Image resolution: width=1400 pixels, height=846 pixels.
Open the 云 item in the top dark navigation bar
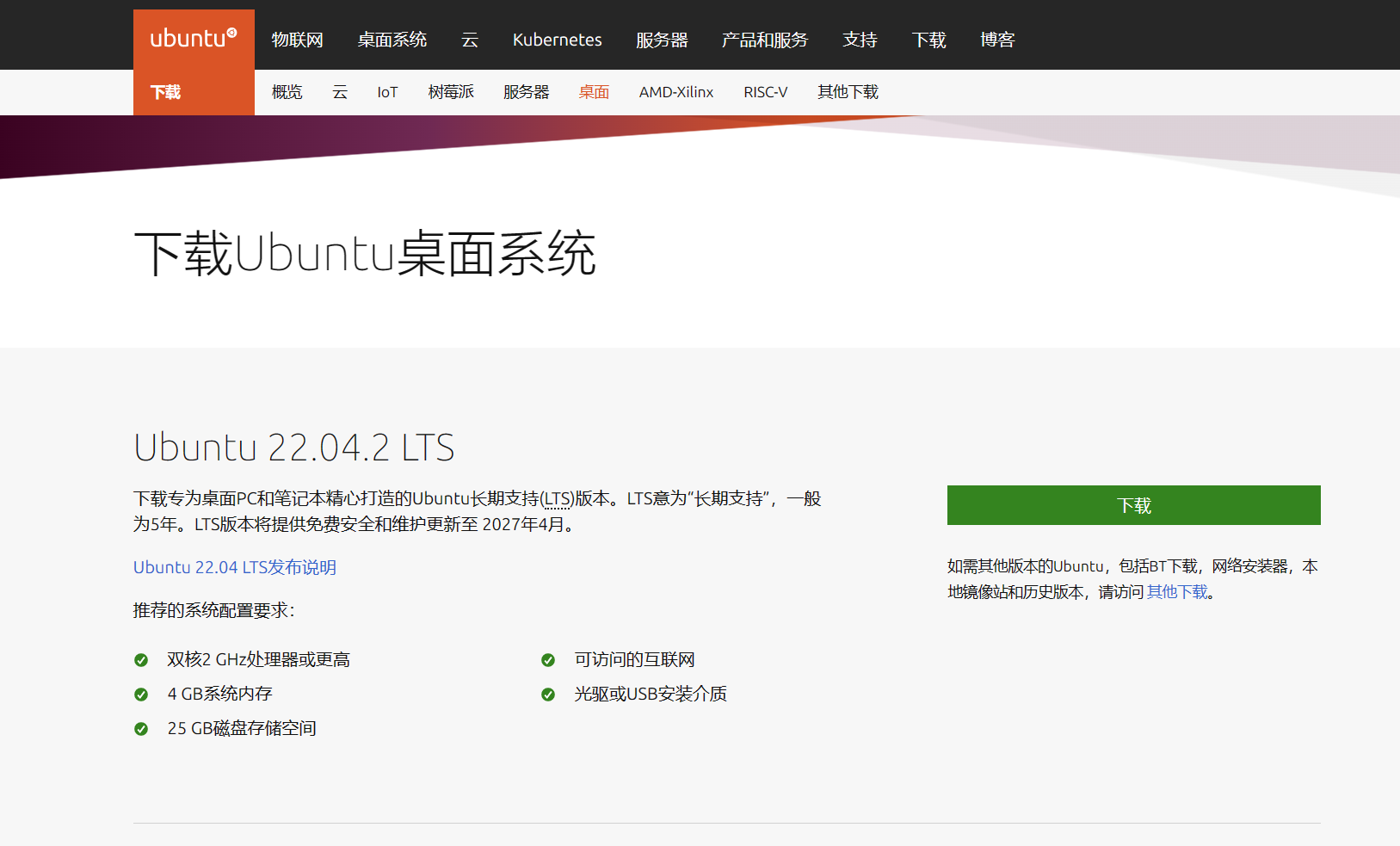(469, 40)
